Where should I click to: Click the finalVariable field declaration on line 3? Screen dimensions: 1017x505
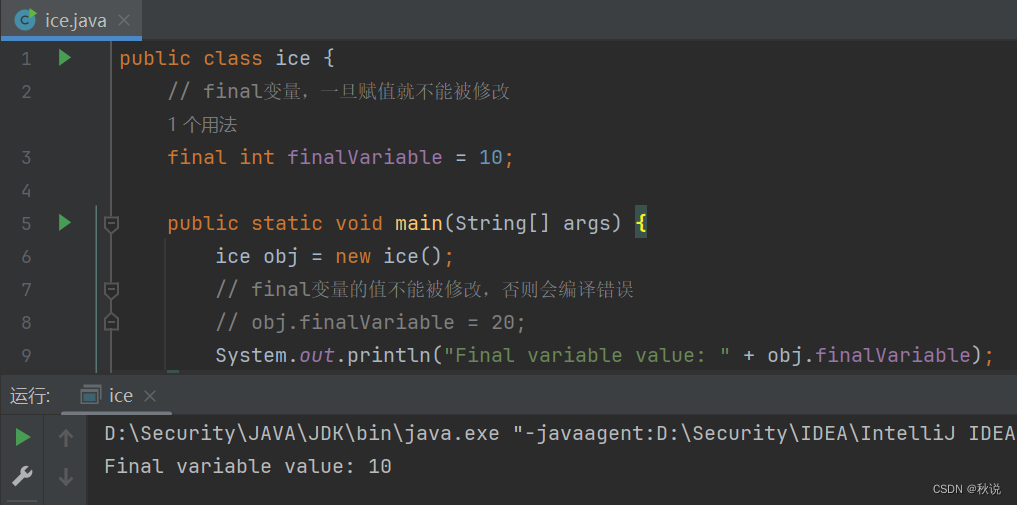pos(365,157)
